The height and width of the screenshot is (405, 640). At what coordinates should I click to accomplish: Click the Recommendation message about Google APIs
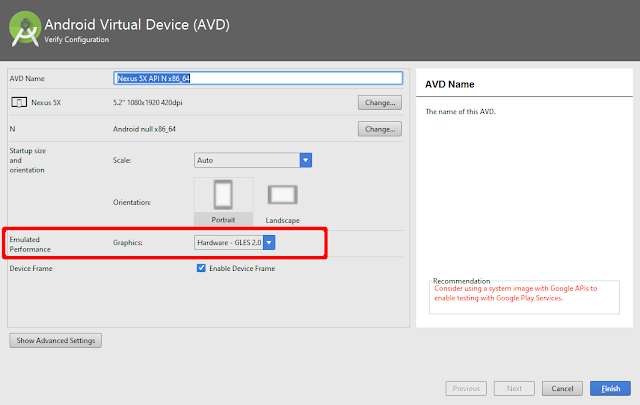coord(516,293)
